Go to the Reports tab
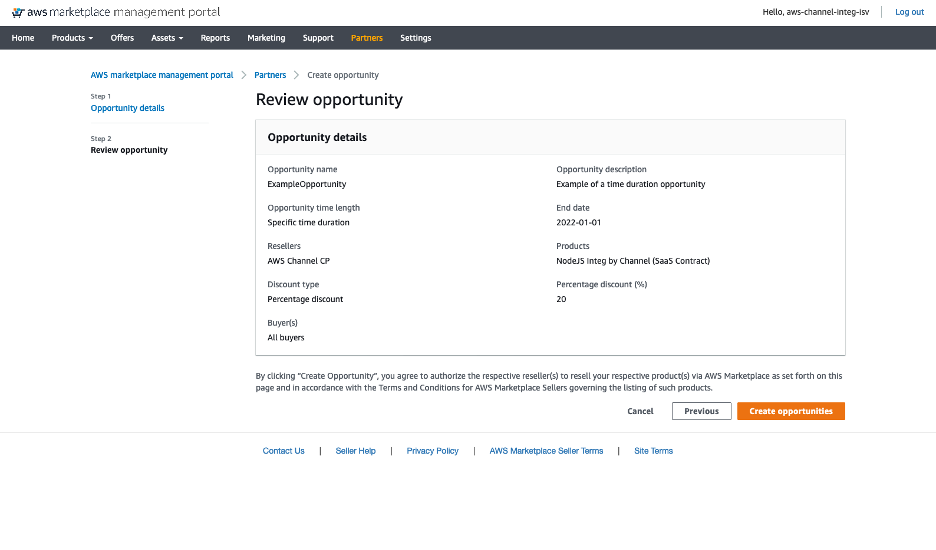 pyautogui.click(x=215, y=38)
